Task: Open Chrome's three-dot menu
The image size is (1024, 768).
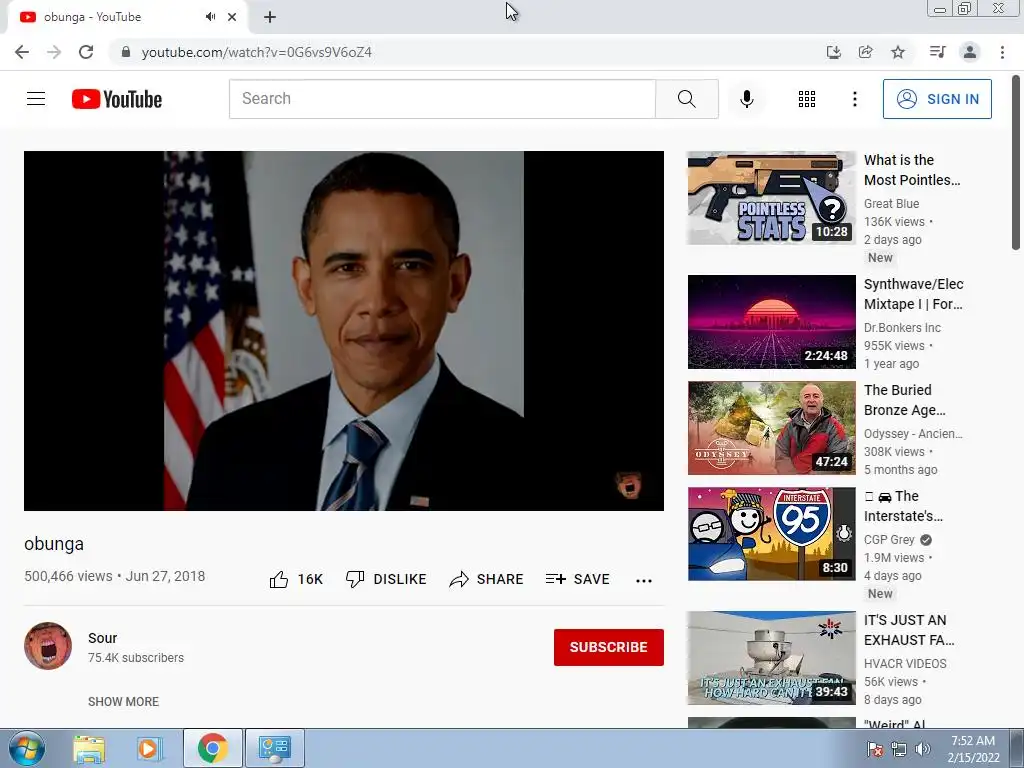Action: click(1002, 52)
